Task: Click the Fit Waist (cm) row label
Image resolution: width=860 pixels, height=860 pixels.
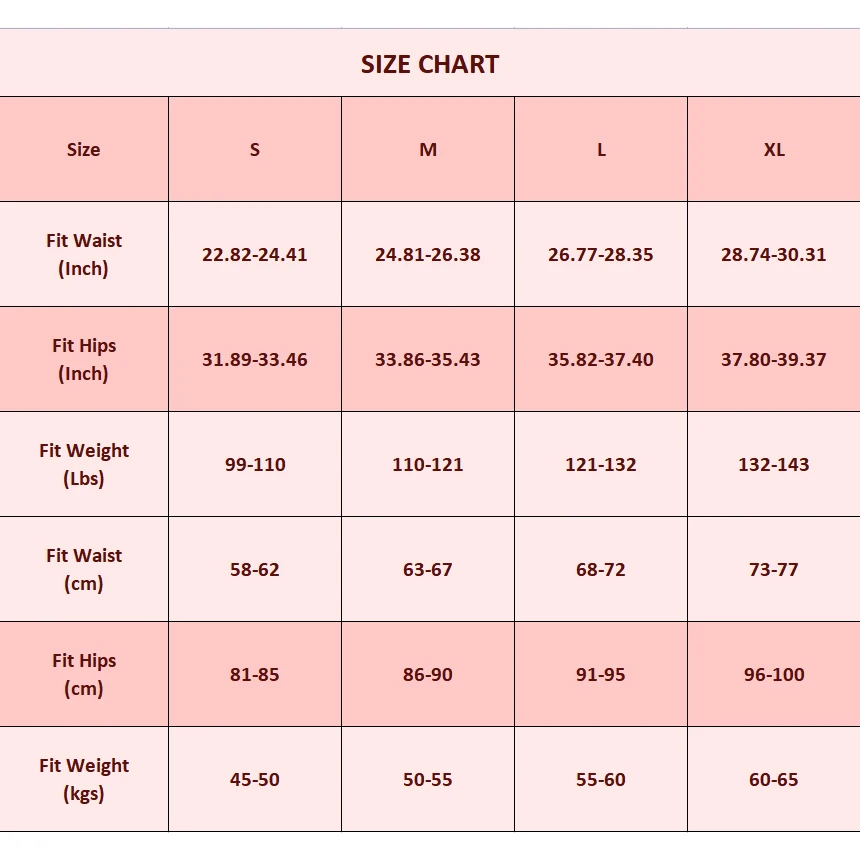Action: tap(84, 569)
